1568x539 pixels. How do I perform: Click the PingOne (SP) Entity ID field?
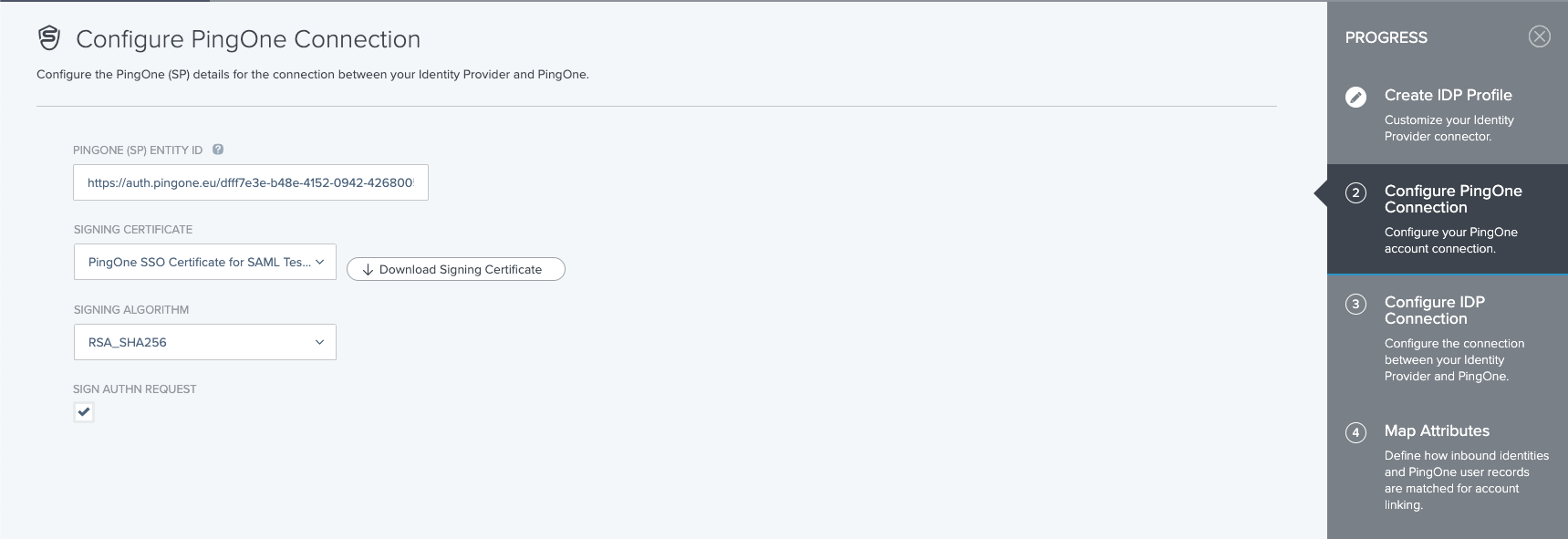click(x=250, y=182)
